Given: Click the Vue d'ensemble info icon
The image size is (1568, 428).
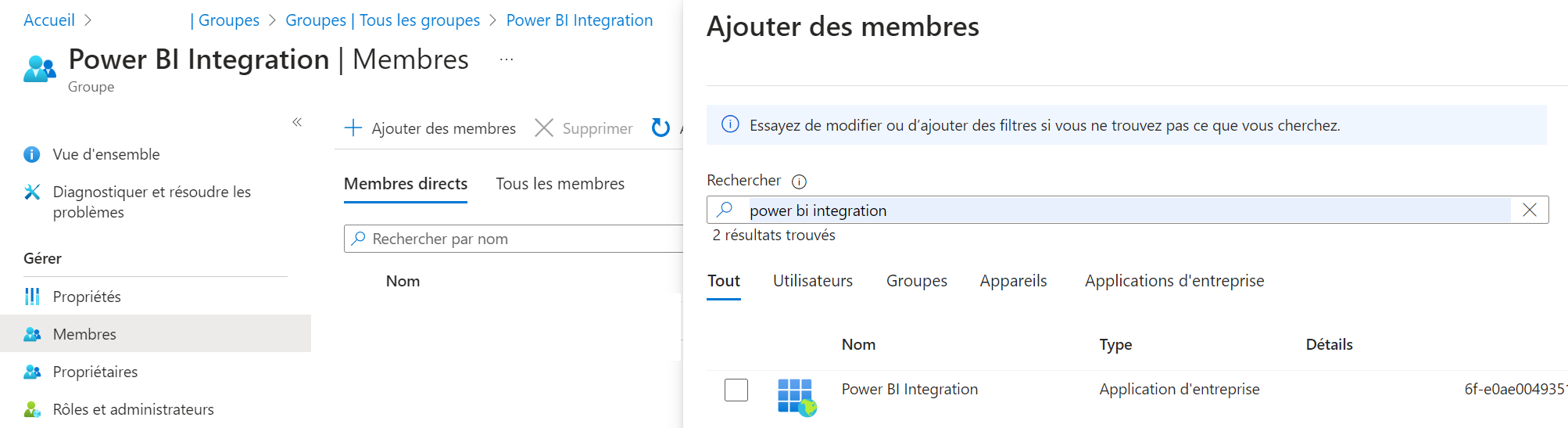Looking at the screenshot, I should point(32,154).
